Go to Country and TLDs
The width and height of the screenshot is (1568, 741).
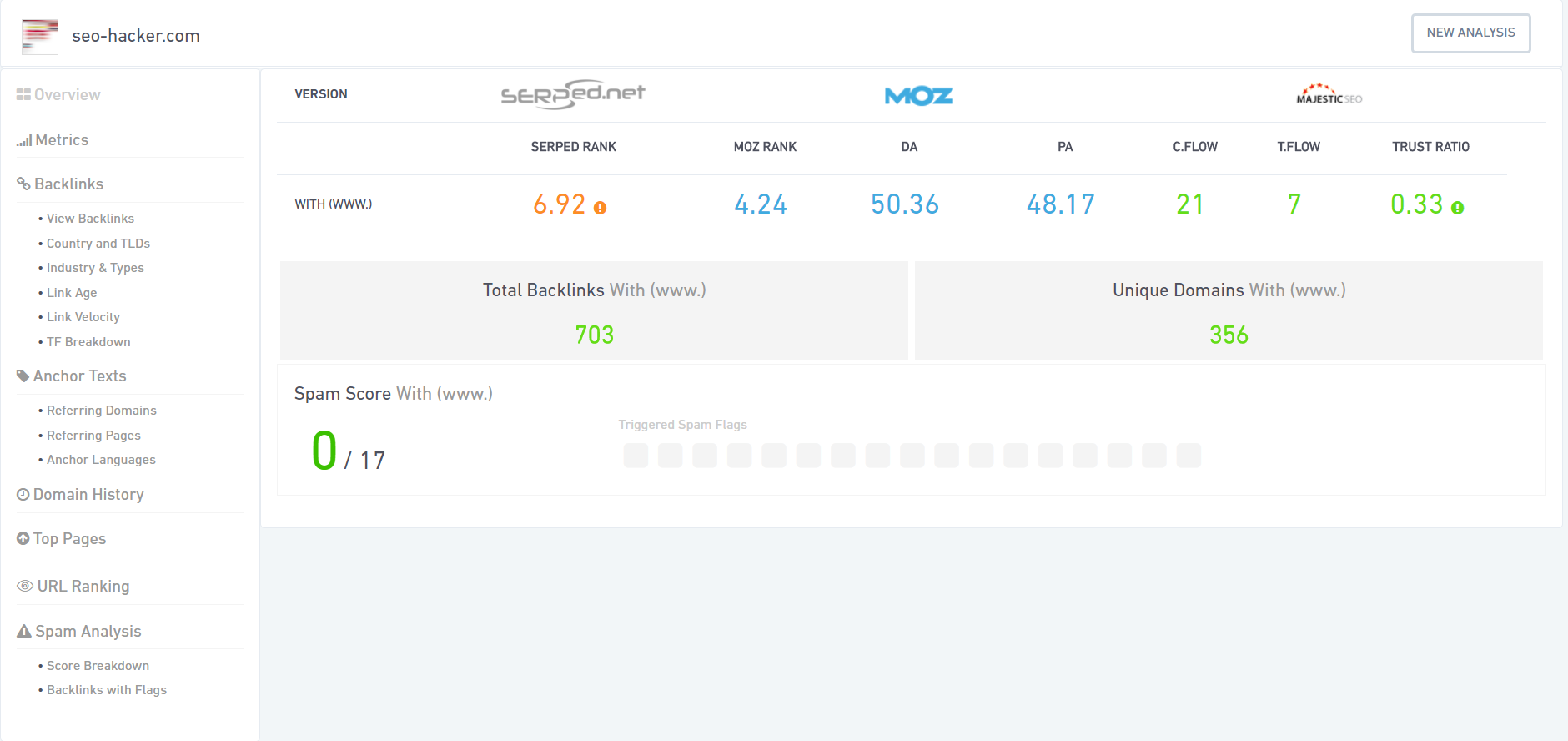coord(98,244)
